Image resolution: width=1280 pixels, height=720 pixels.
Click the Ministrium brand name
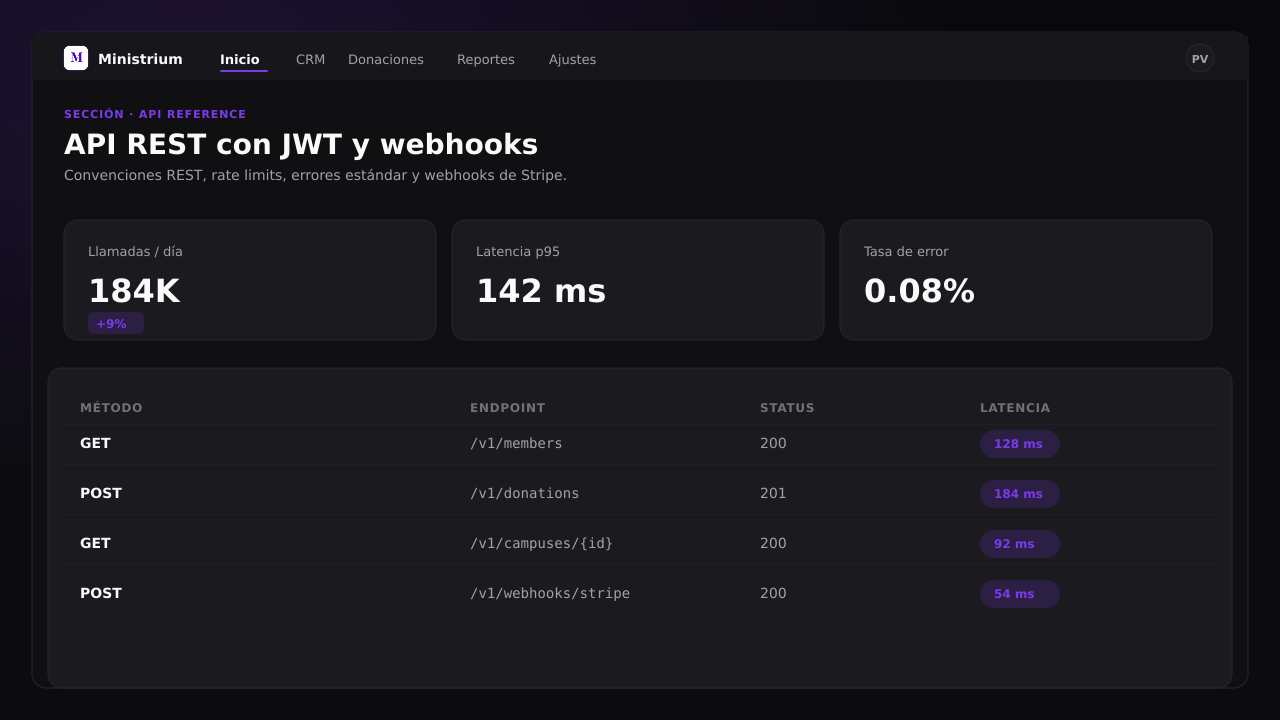click(x=140, y=59)
